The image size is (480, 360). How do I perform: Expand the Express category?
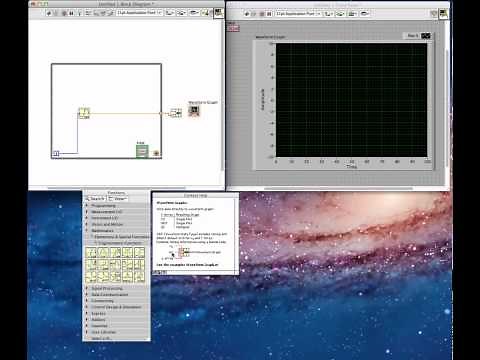pyautogui.click(x=116, y=313)
